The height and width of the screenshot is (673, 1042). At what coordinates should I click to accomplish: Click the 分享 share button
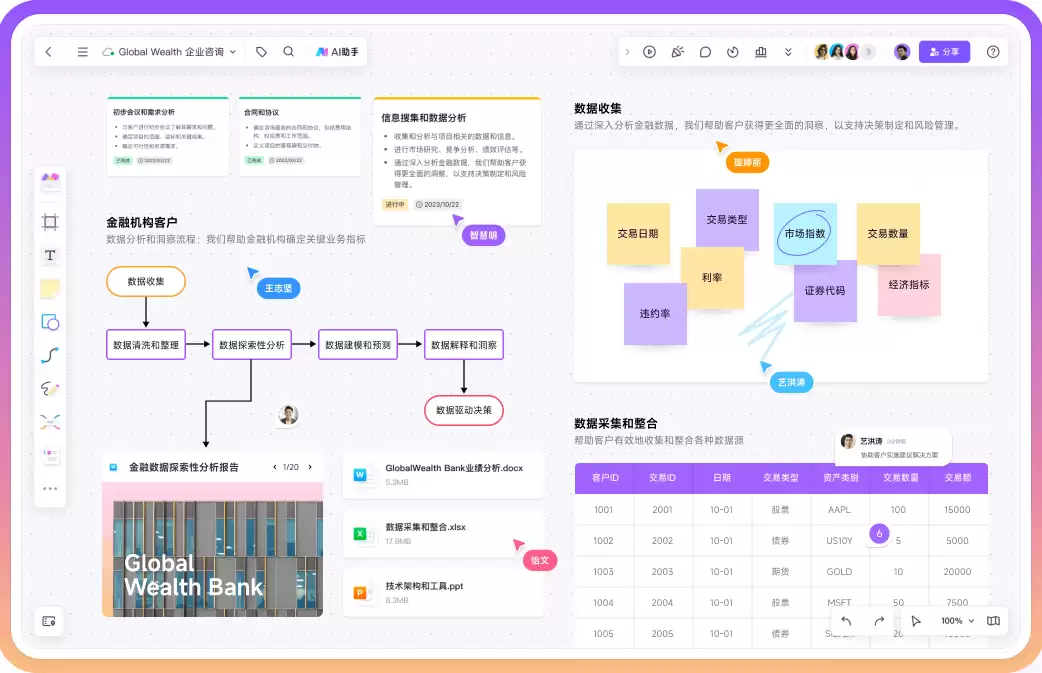(x=944, y=52)
